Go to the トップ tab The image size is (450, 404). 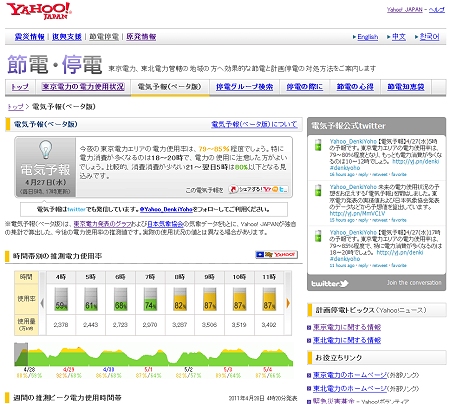(20, 87)
